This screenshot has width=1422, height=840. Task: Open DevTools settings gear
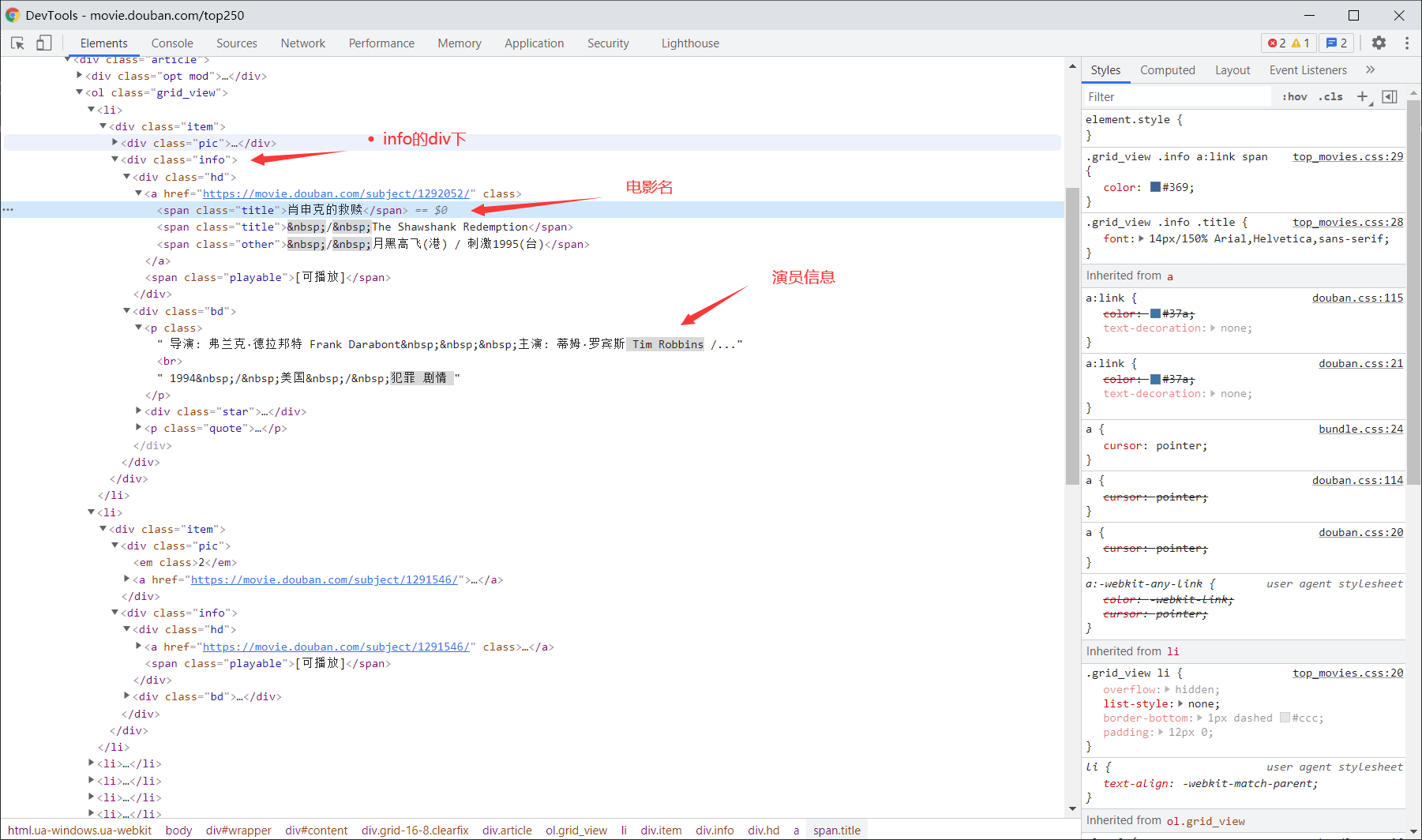point(1379,43)
